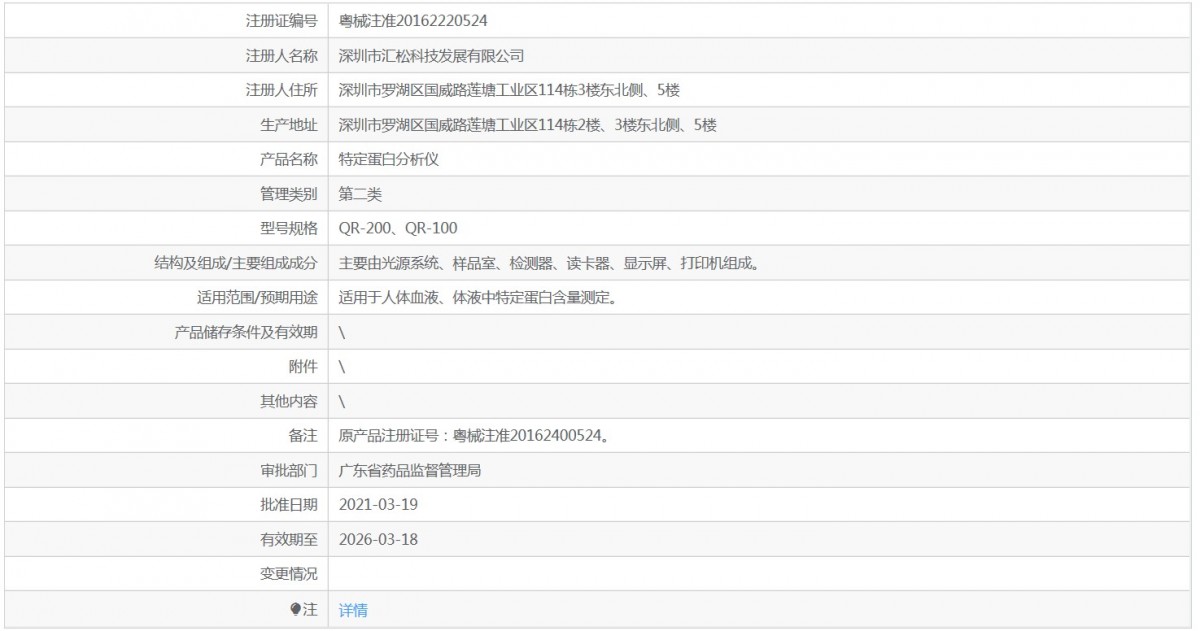Click the 注册证编号 label
This screenshot has height=631, width=1200.
pyautogui.click(x=282, y=21)
